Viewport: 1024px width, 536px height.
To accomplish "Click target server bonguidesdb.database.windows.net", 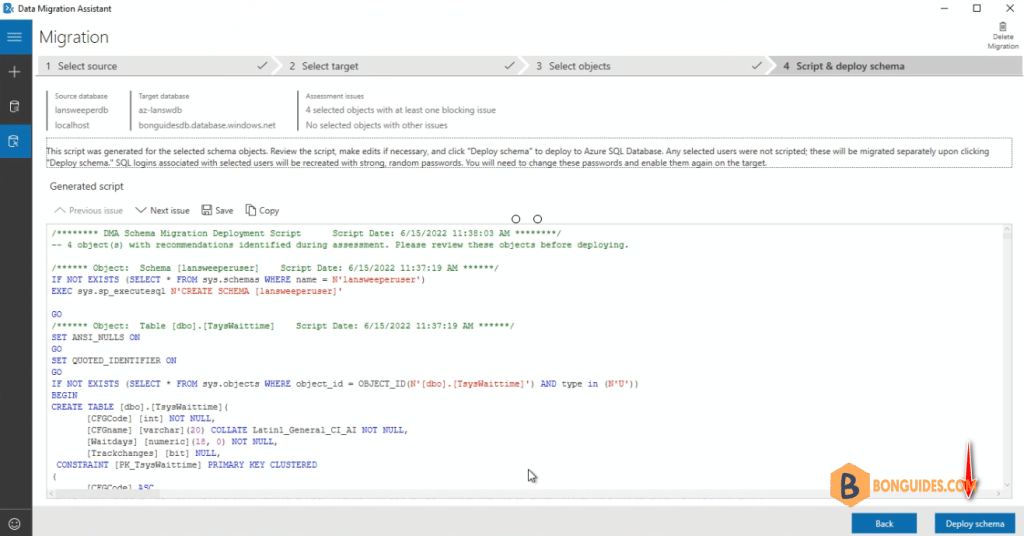I will click(x=206, y=125).
